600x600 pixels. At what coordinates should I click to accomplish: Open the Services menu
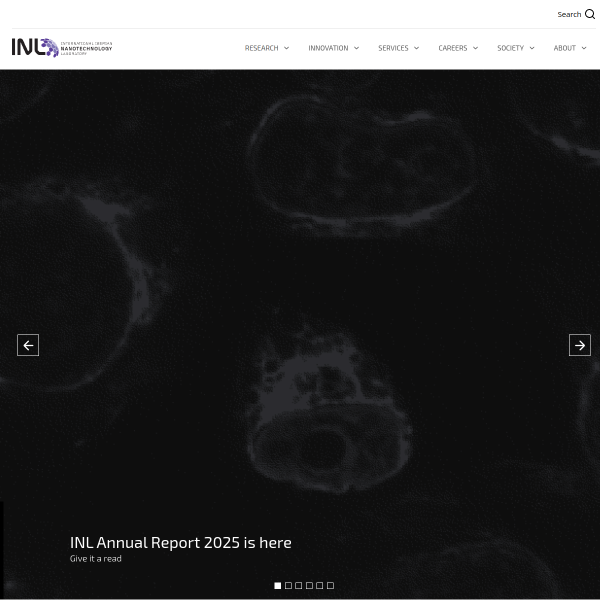pyautogui.click(x=393, y=48)
